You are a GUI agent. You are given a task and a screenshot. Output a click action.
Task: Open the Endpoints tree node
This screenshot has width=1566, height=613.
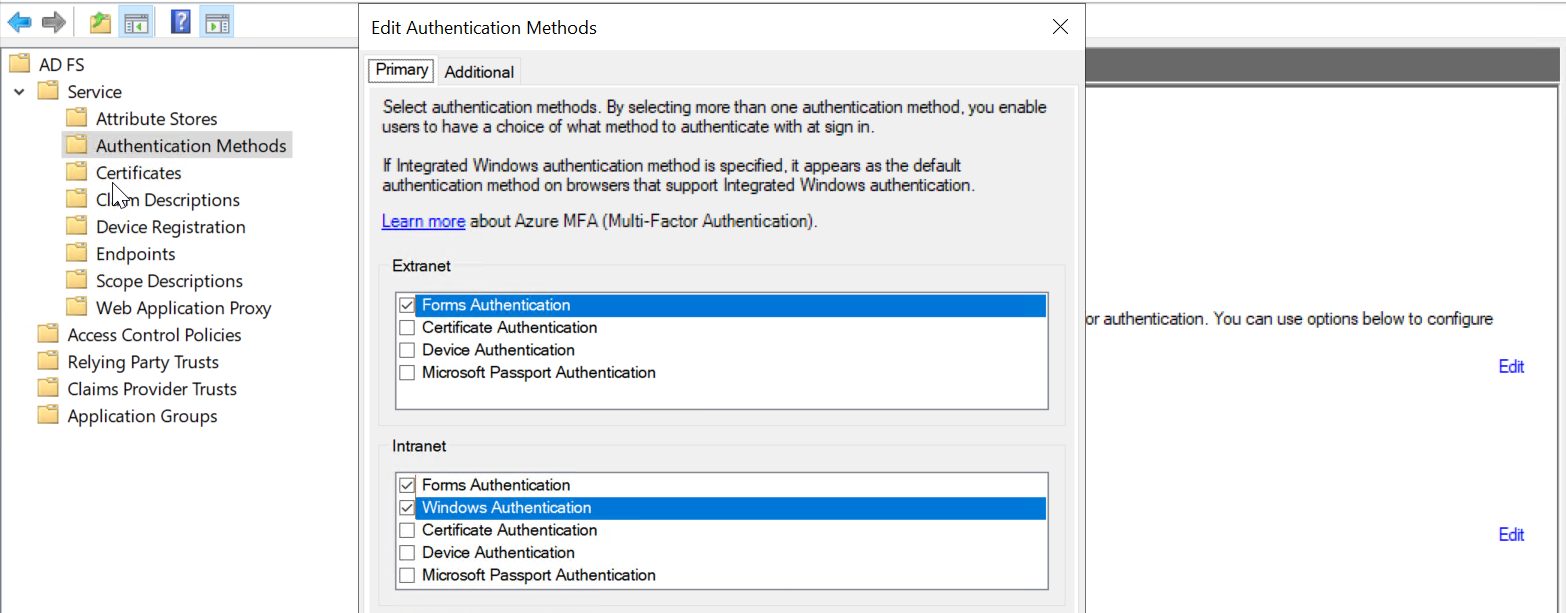coord(135,254)
